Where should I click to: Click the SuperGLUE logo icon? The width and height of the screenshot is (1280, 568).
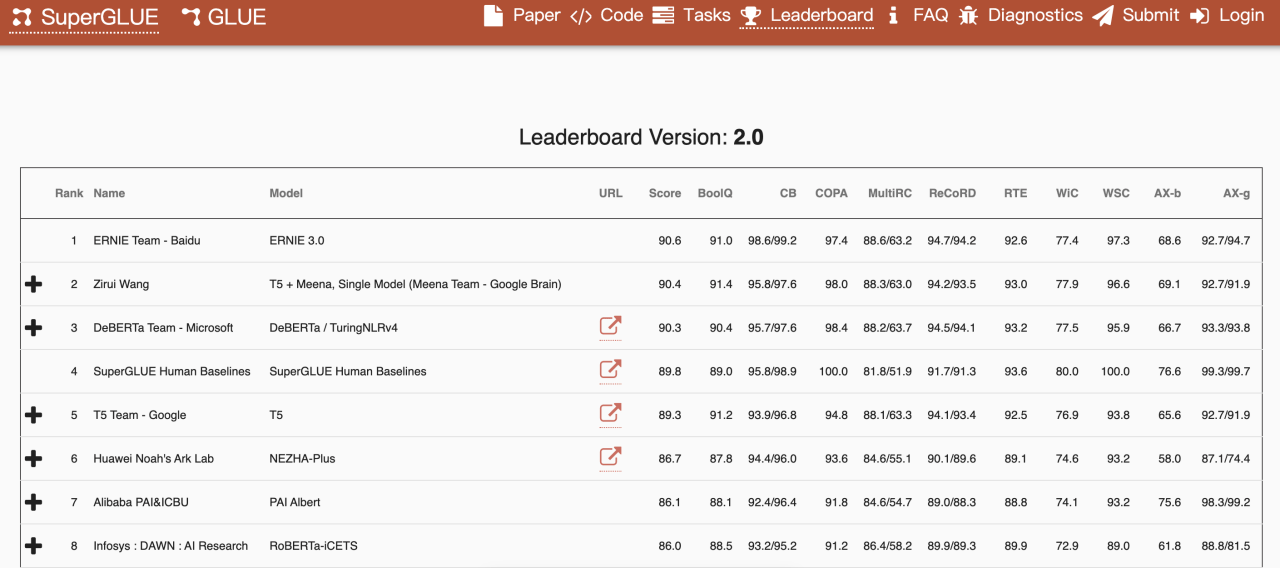point(21,17)
